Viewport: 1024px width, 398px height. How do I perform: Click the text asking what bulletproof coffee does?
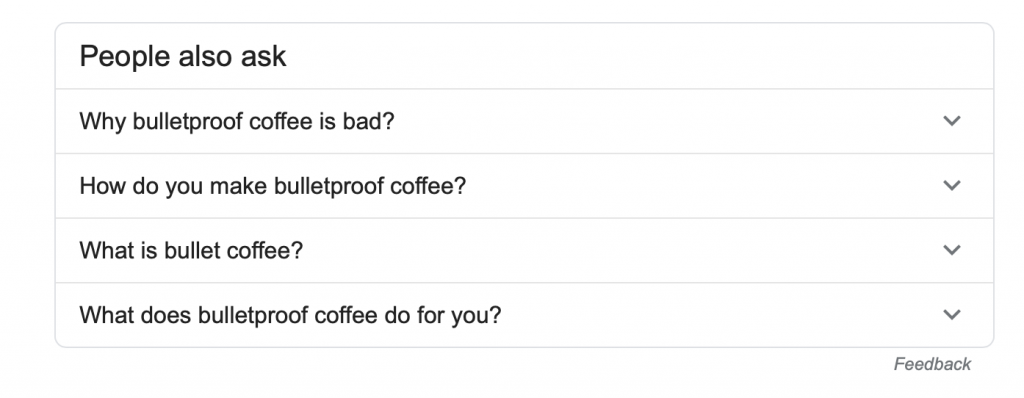(x=291, y=316)
